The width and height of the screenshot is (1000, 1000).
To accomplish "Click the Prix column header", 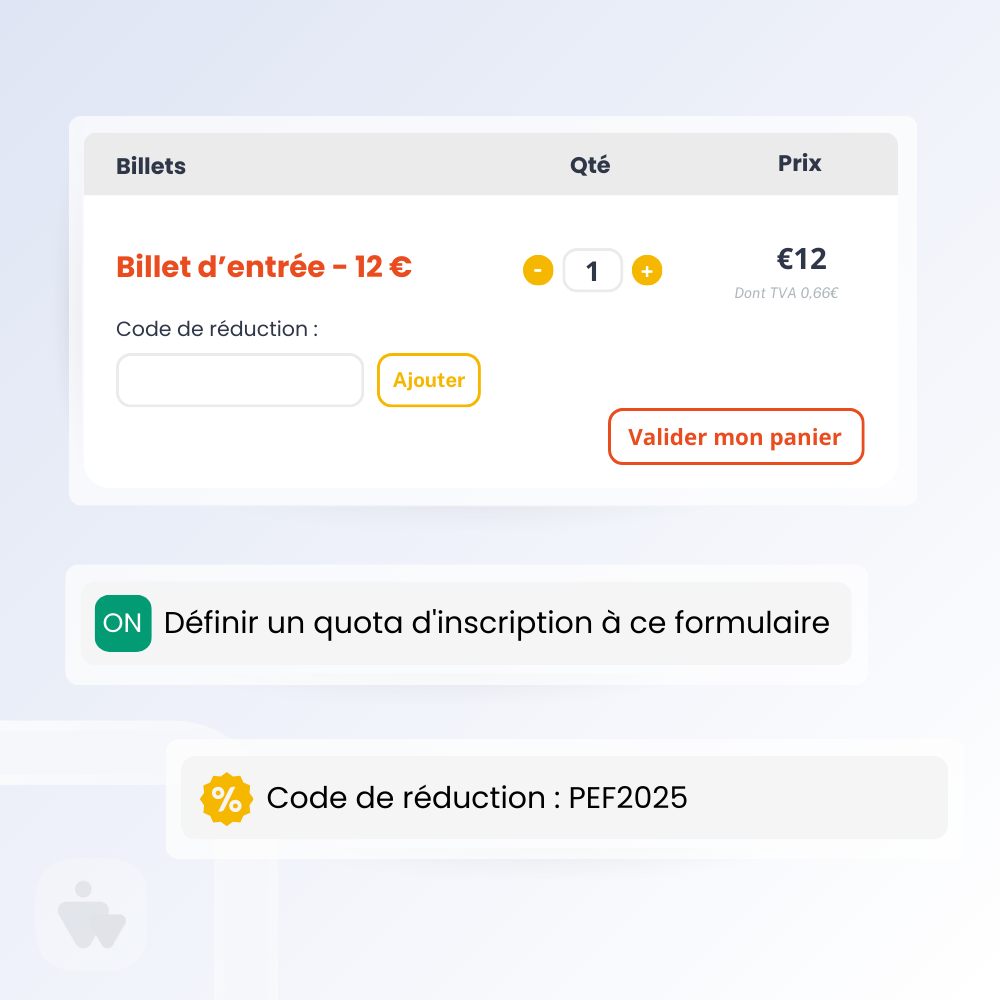I will pos(799,163).
